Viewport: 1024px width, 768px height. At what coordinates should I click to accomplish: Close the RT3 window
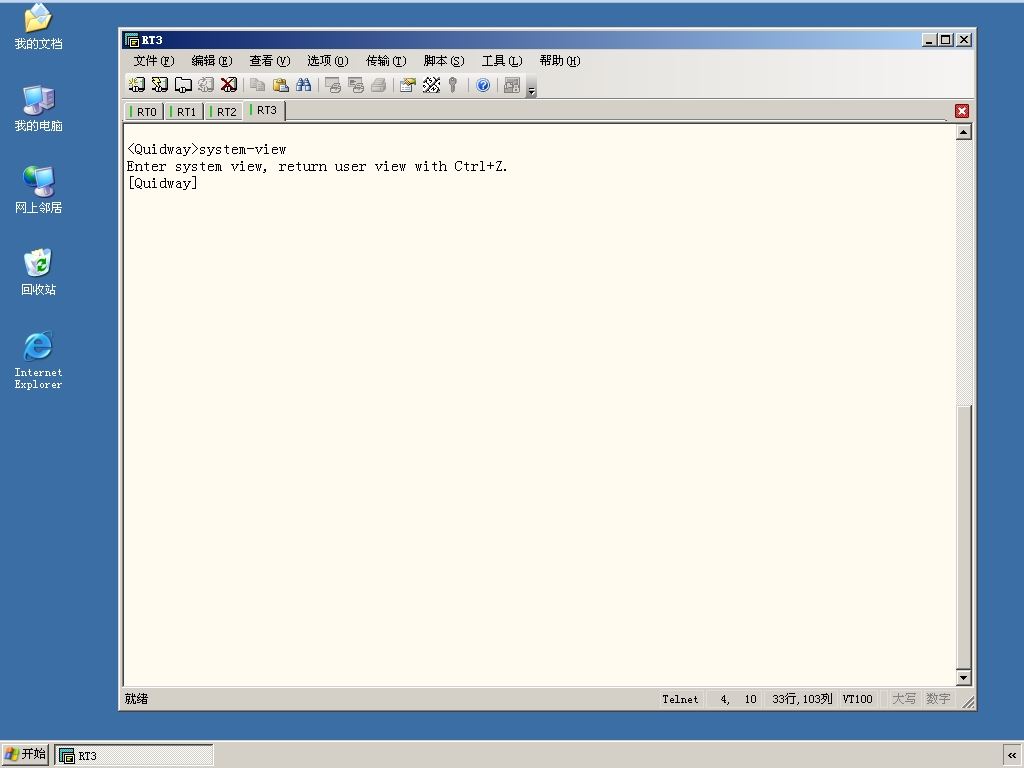(964, 40)
